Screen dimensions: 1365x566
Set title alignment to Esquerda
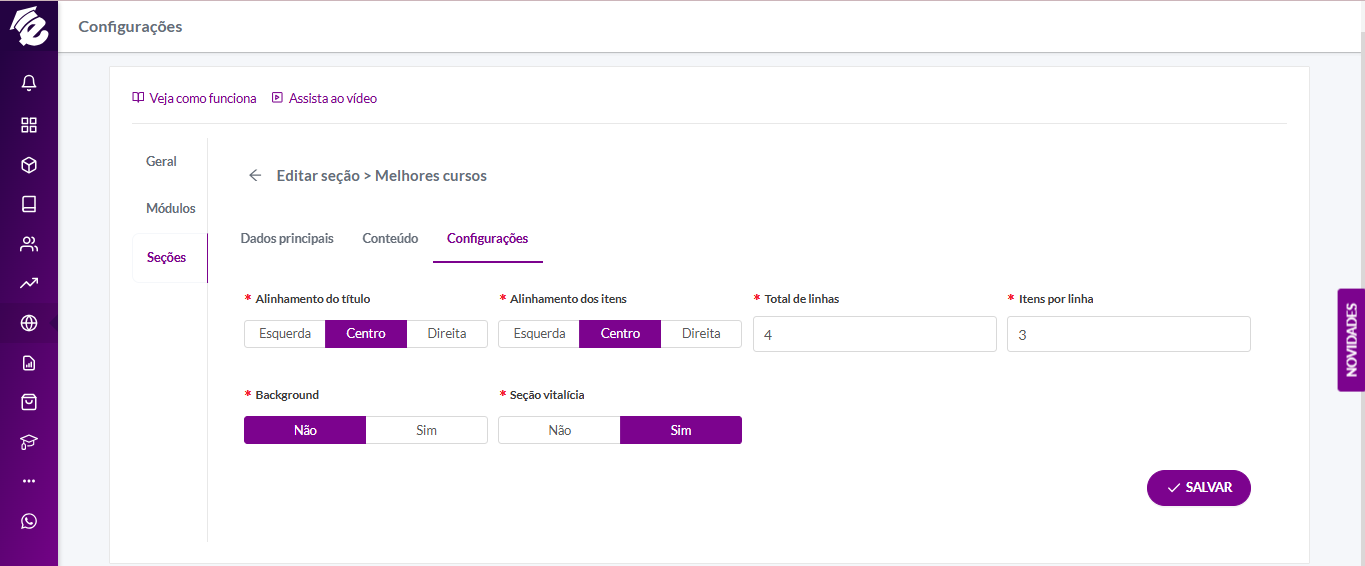(285, 334)
